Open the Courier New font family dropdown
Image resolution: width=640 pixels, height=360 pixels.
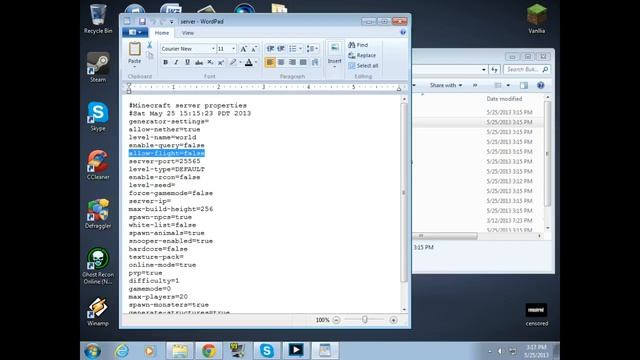click(x=213, y=49)
